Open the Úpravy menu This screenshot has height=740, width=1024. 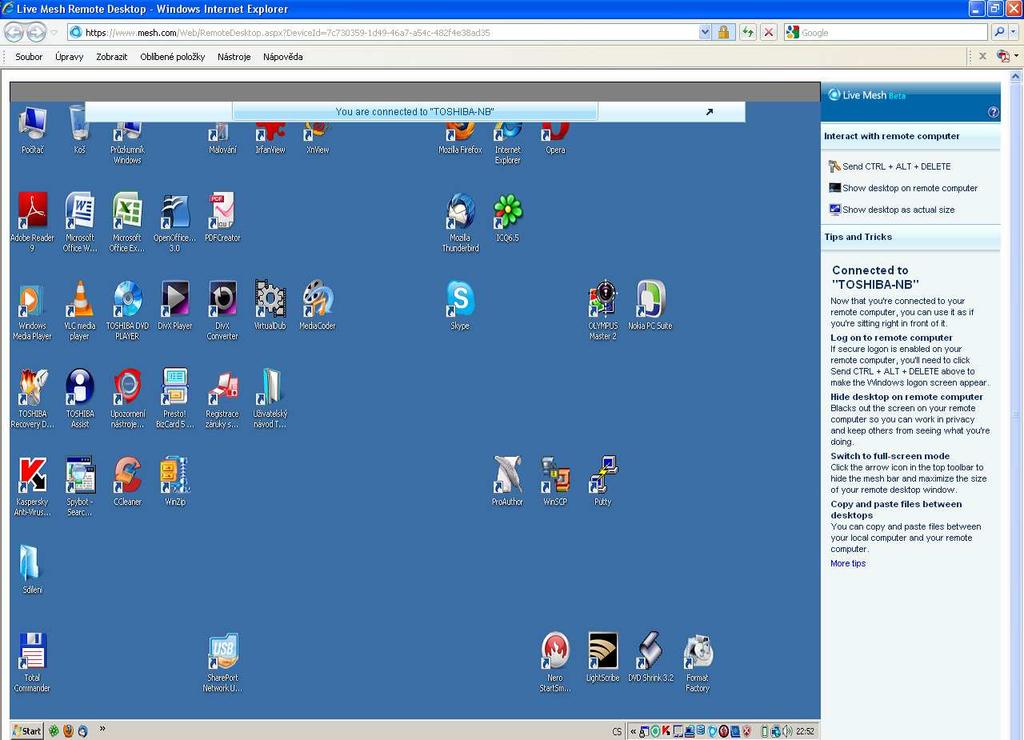69,57
